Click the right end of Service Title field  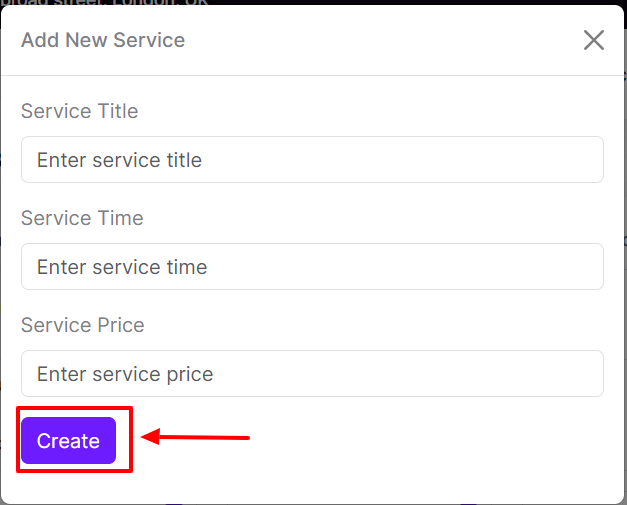pos(585,160)
